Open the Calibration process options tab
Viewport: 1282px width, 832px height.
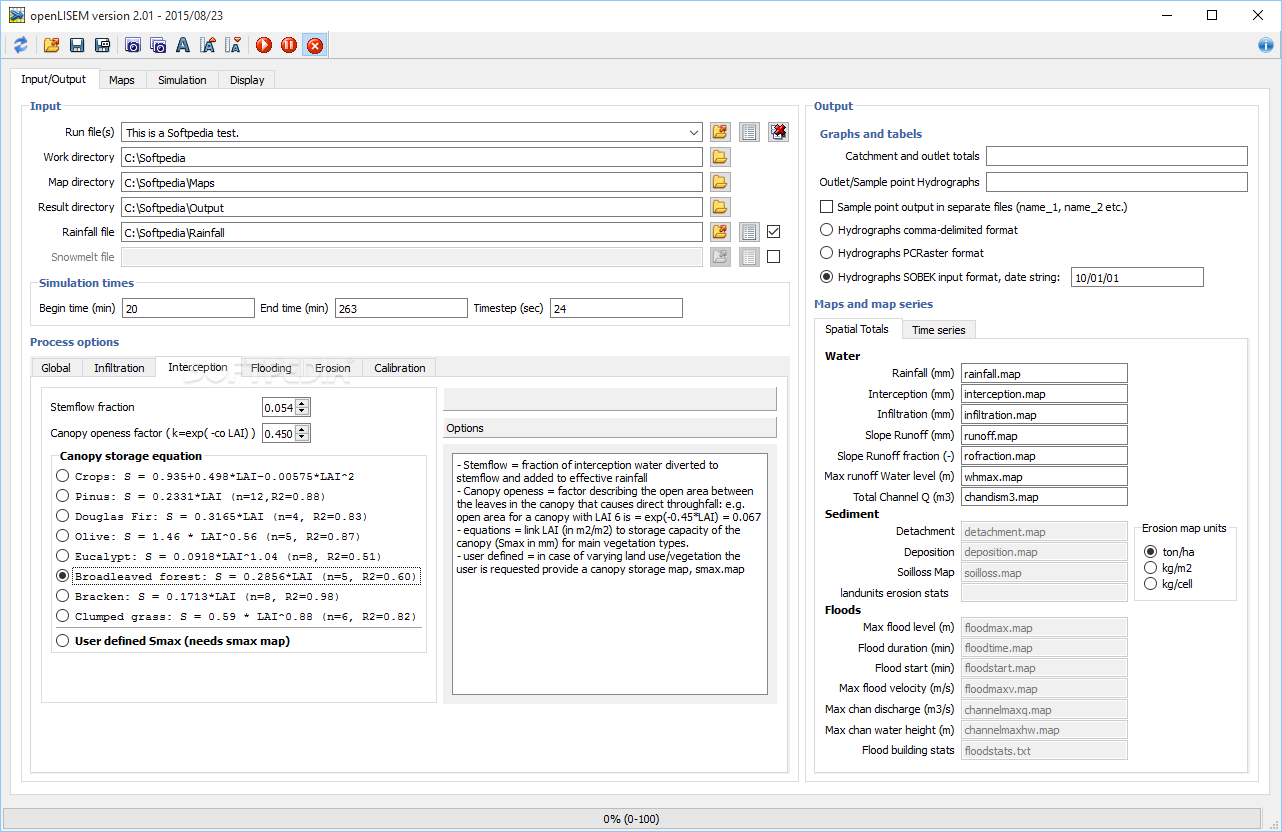tap(400, 368)
